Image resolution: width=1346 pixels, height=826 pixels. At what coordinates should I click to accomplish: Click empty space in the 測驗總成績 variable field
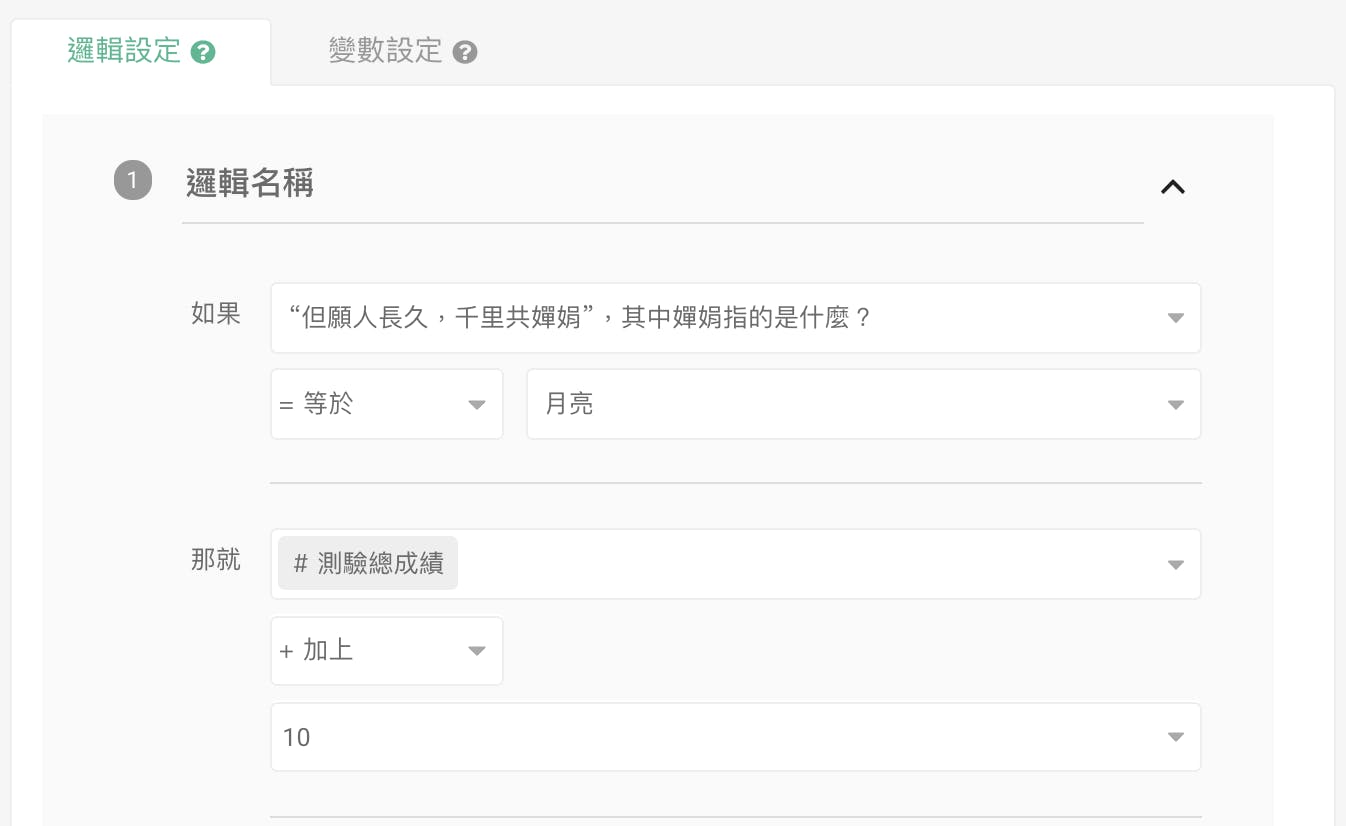[800, 565]
